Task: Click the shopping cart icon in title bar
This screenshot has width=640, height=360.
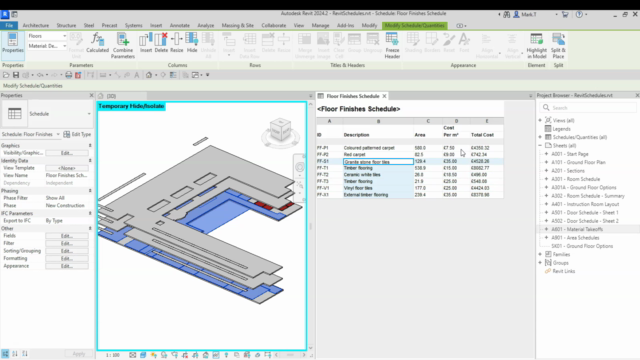Action: (565, 14)
